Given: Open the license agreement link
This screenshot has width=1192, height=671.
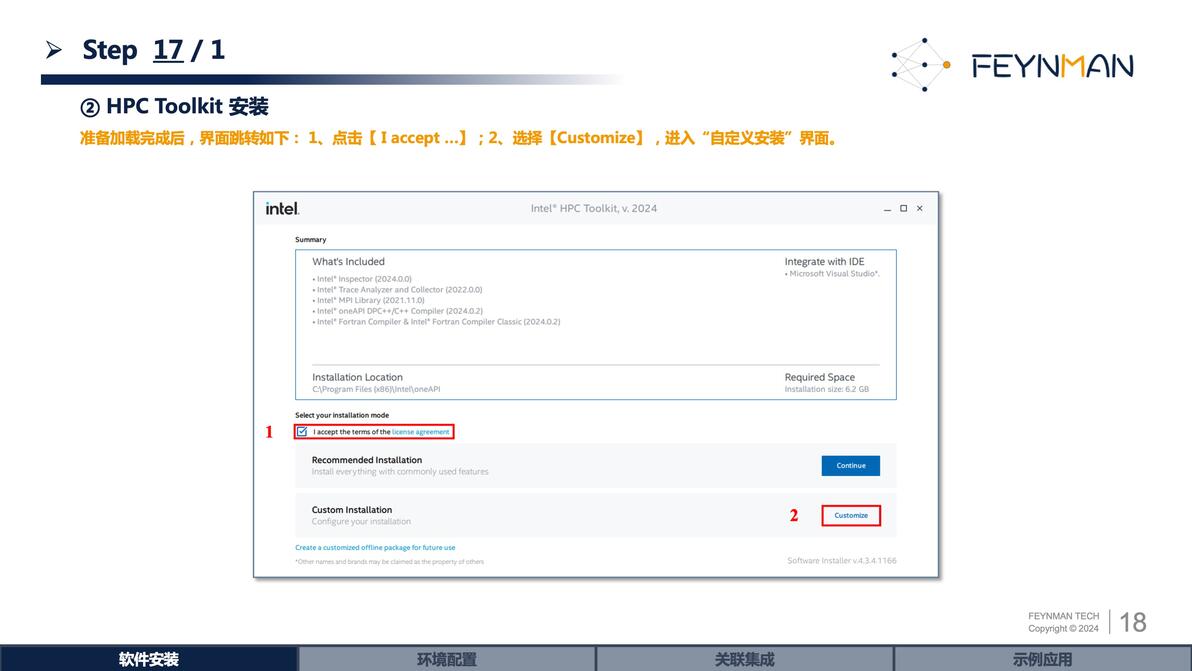Looking at the screenshot, I should point(420,432).
